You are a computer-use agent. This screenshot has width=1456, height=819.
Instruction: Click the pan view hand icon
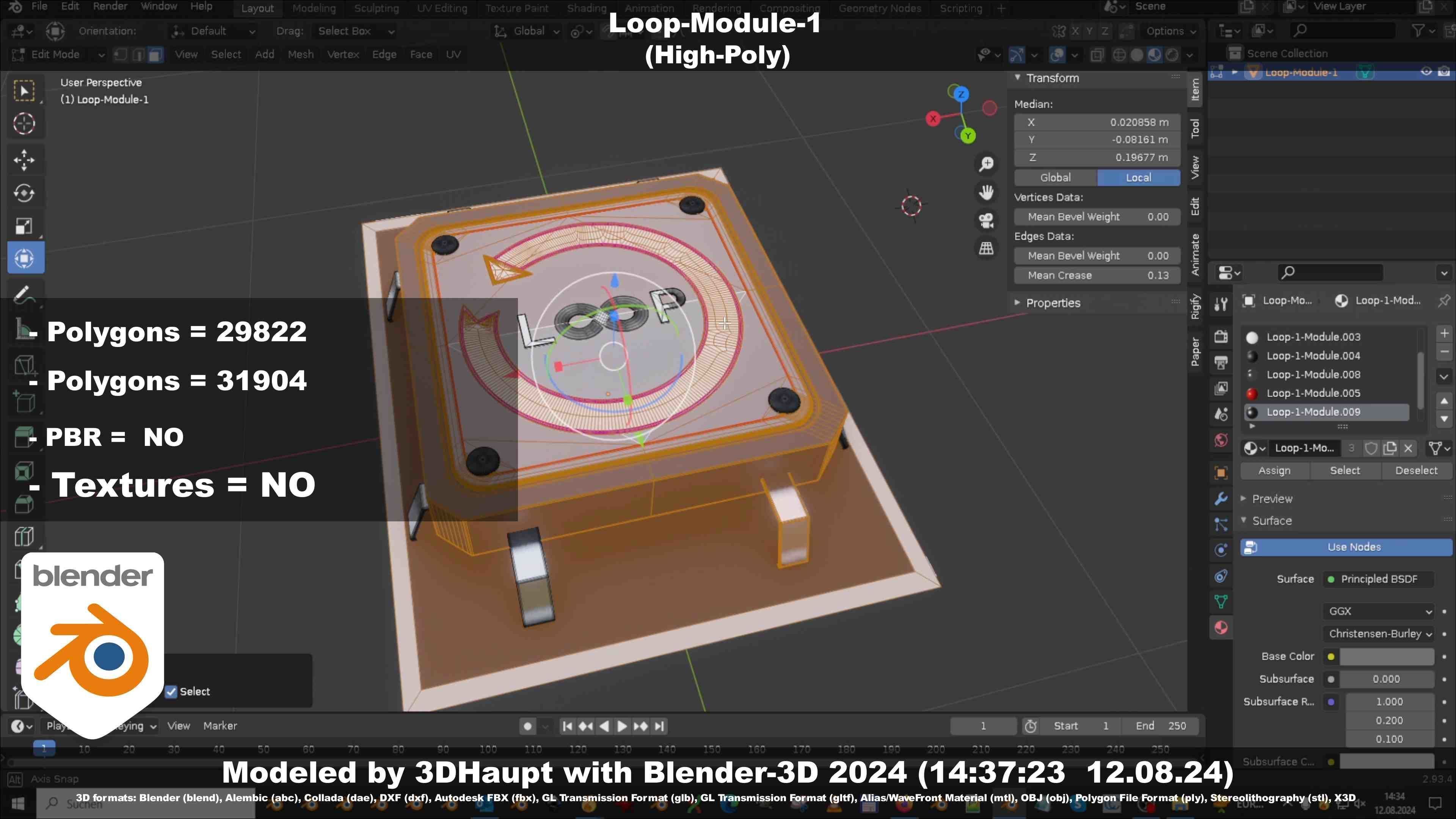click(986, 192)
